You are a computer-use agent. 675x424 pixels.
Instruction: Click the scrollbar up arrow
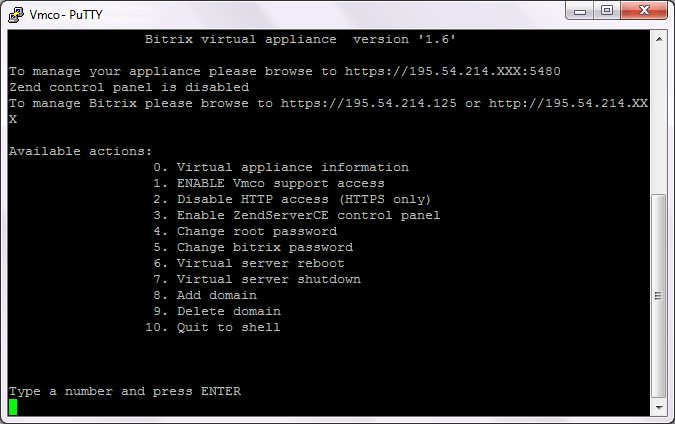(658, 38)
